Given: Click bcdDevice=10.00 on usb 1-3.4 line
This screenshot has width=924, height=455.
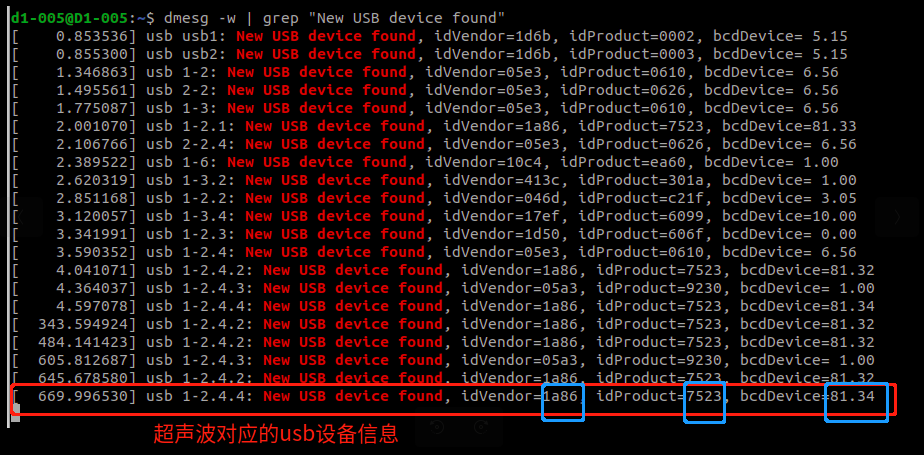Looking at the screenshot, I should (x=790, y=216).
